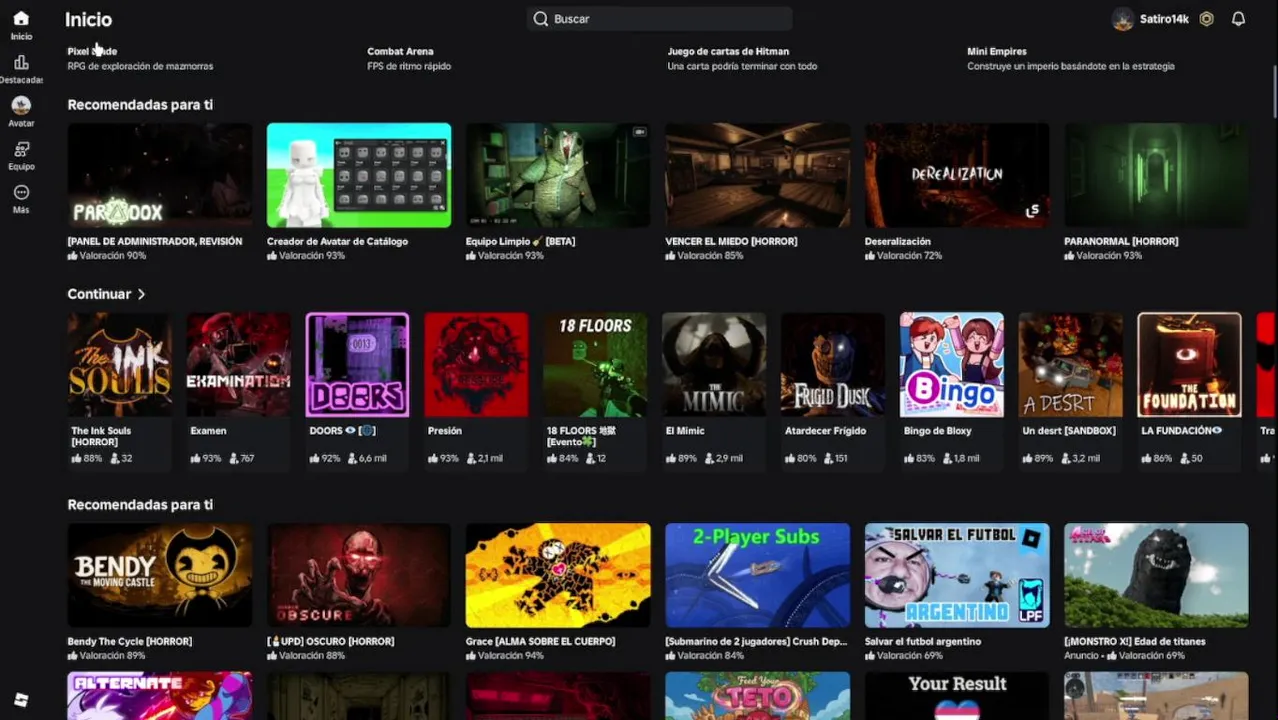Open the Robux hexagon icon
This screenshot has height=720, width=1278.
coord(1207,19)
